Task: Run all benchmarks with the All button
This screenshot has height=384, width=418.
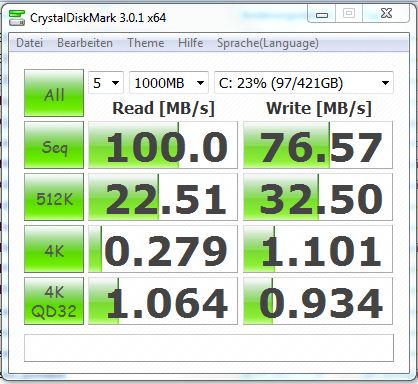Action: click(54, 93)
